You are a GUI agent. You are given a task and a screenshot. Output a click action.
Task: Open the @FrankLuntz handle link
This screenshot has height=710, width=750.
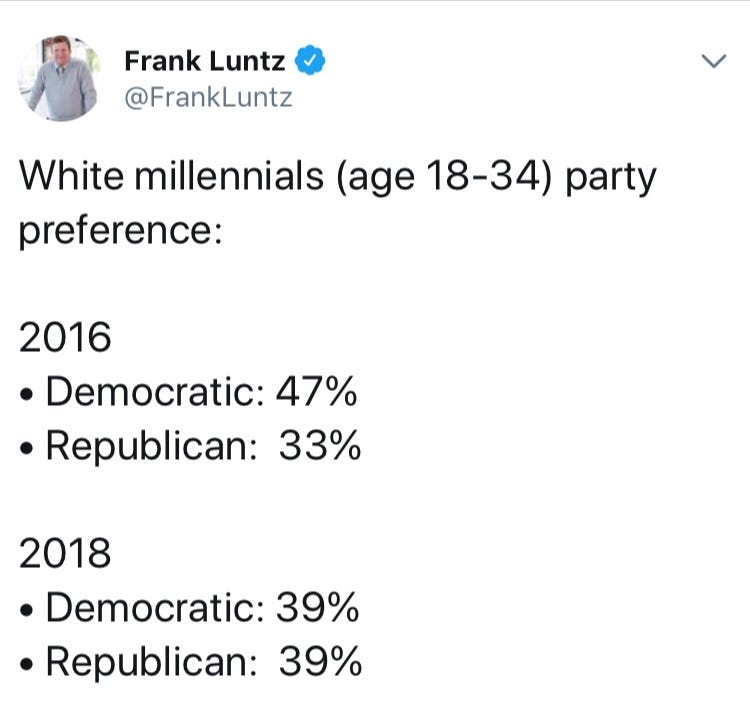(208, 98)
